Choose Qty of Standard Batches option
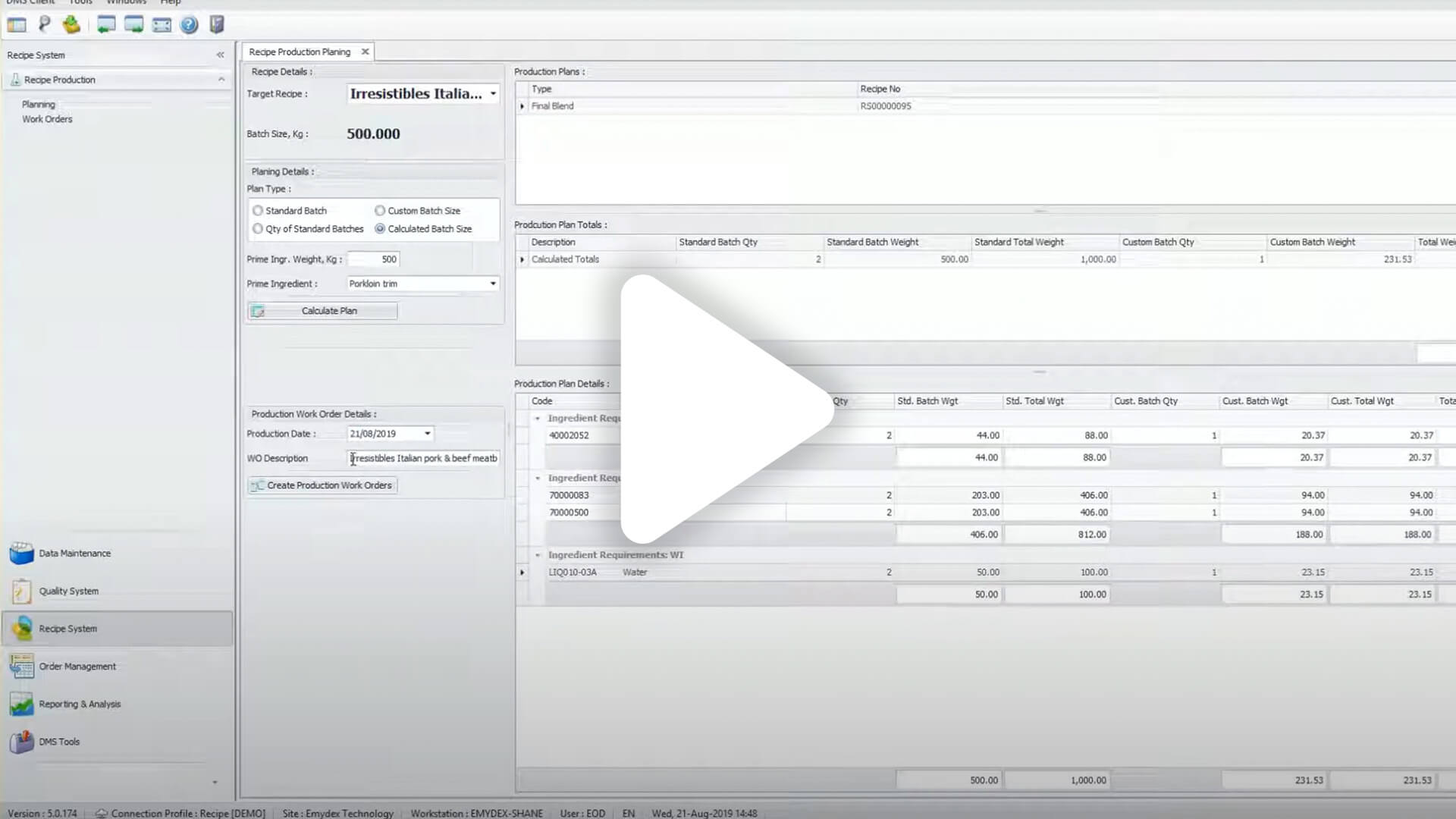Screen dimensions: 1456x819 (x=259, y=229)
